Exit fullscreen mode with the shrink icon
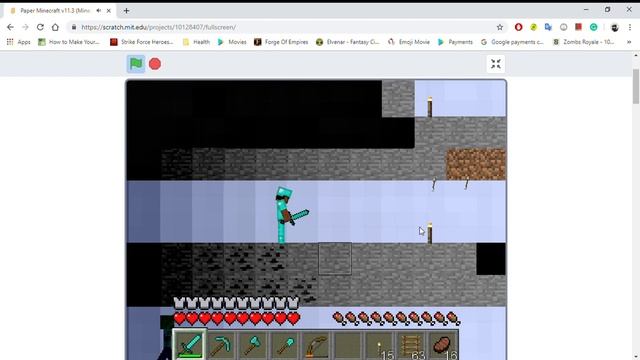Viewport: 640px width, 360px height. coord(496,64)
